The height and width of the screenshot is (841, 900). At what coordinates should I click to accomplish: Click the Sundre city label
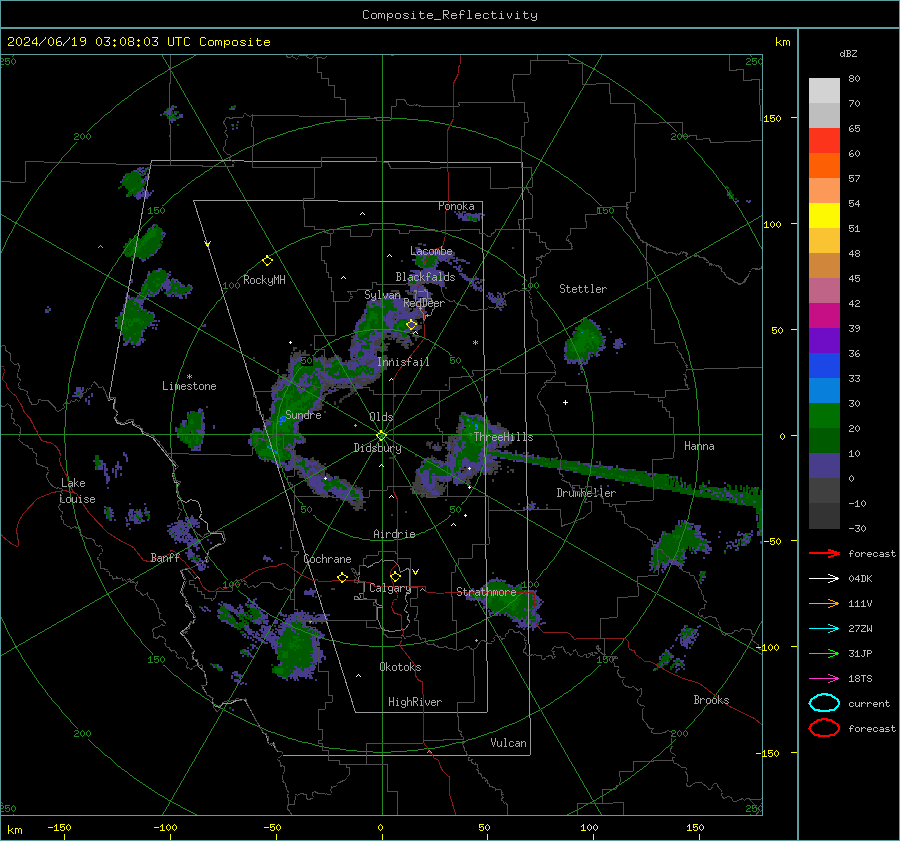coord(303,415)
